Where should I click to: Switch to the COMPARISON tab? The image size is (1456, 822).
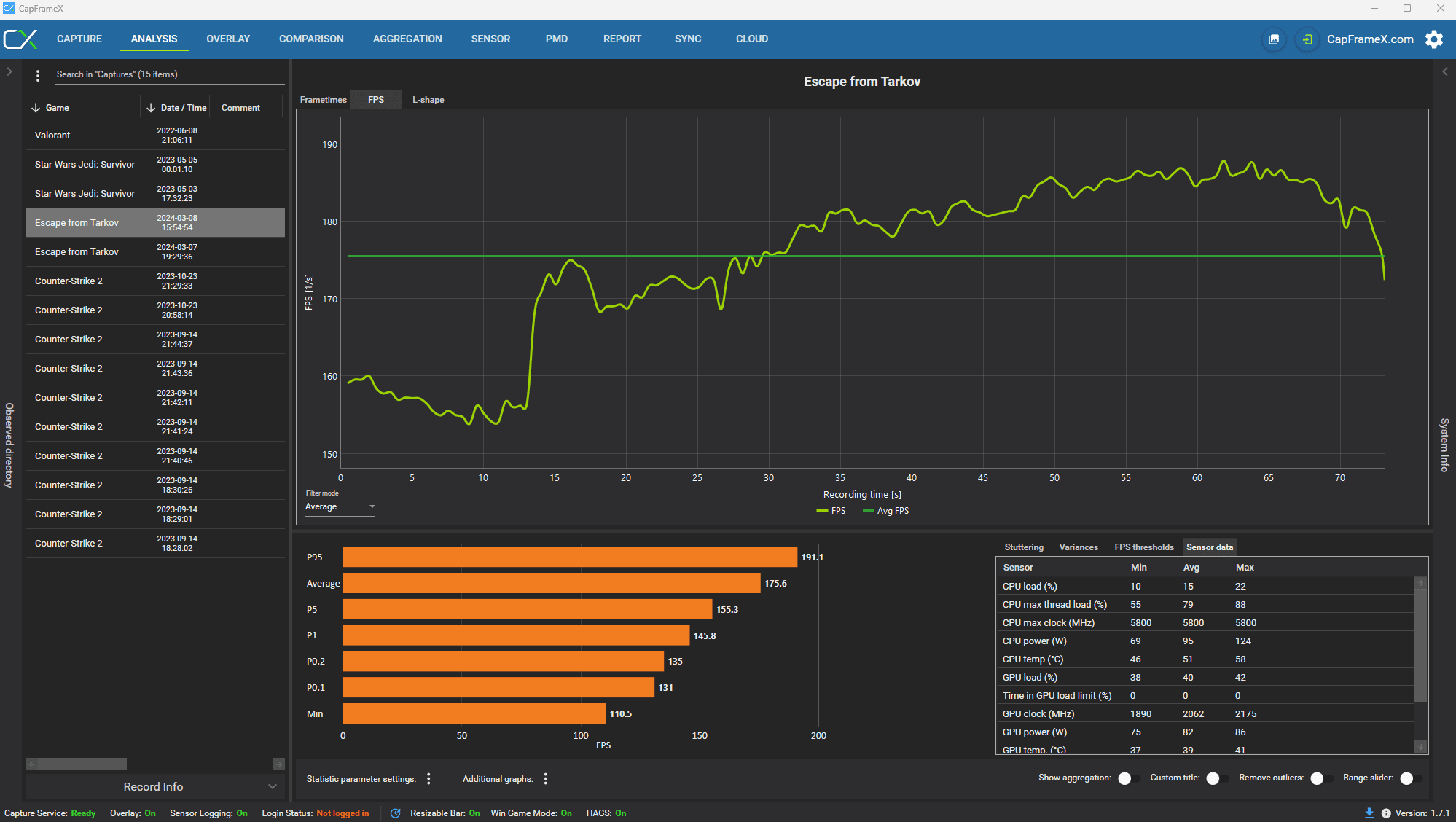(311, 39)
